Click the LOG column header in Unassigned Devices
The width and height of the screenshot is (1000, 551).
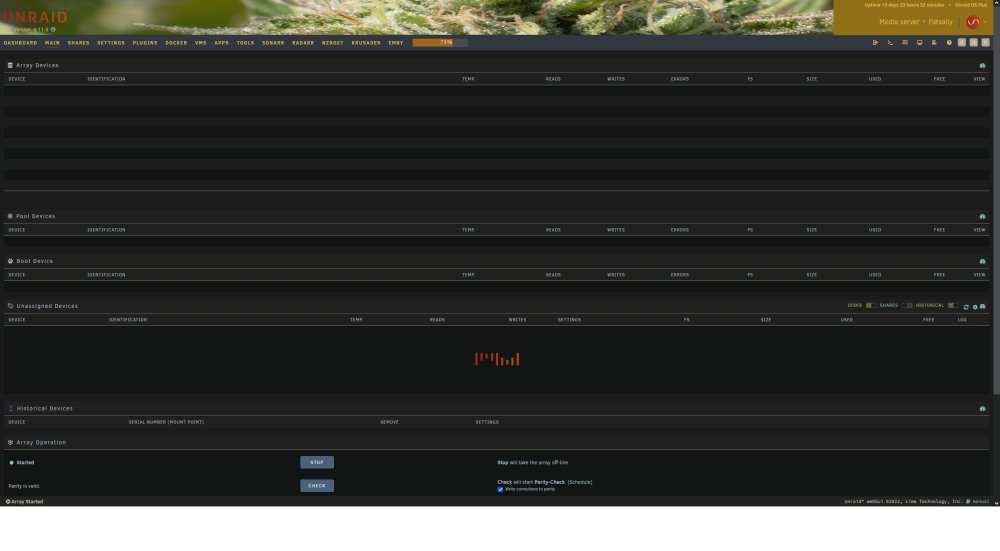click(x=962, y=320)
